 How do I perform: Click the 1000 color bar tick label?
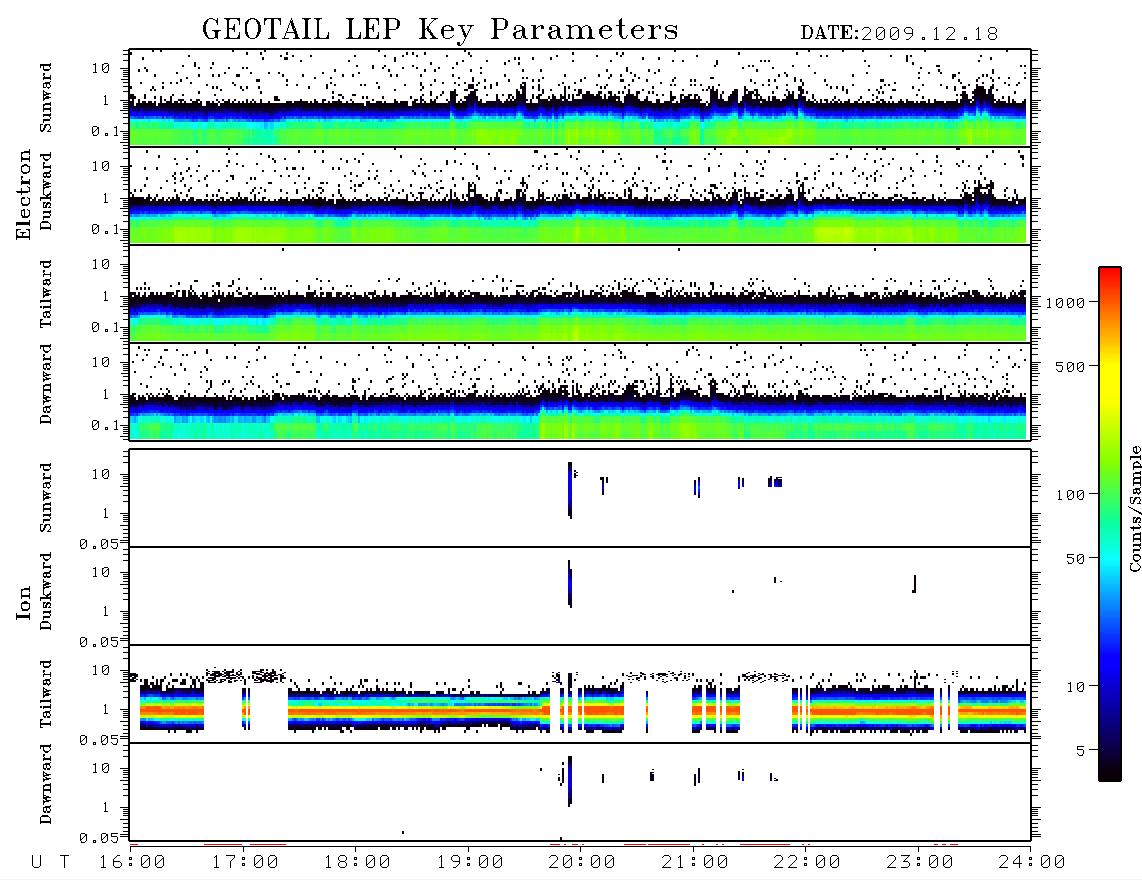pos(1066,303)
